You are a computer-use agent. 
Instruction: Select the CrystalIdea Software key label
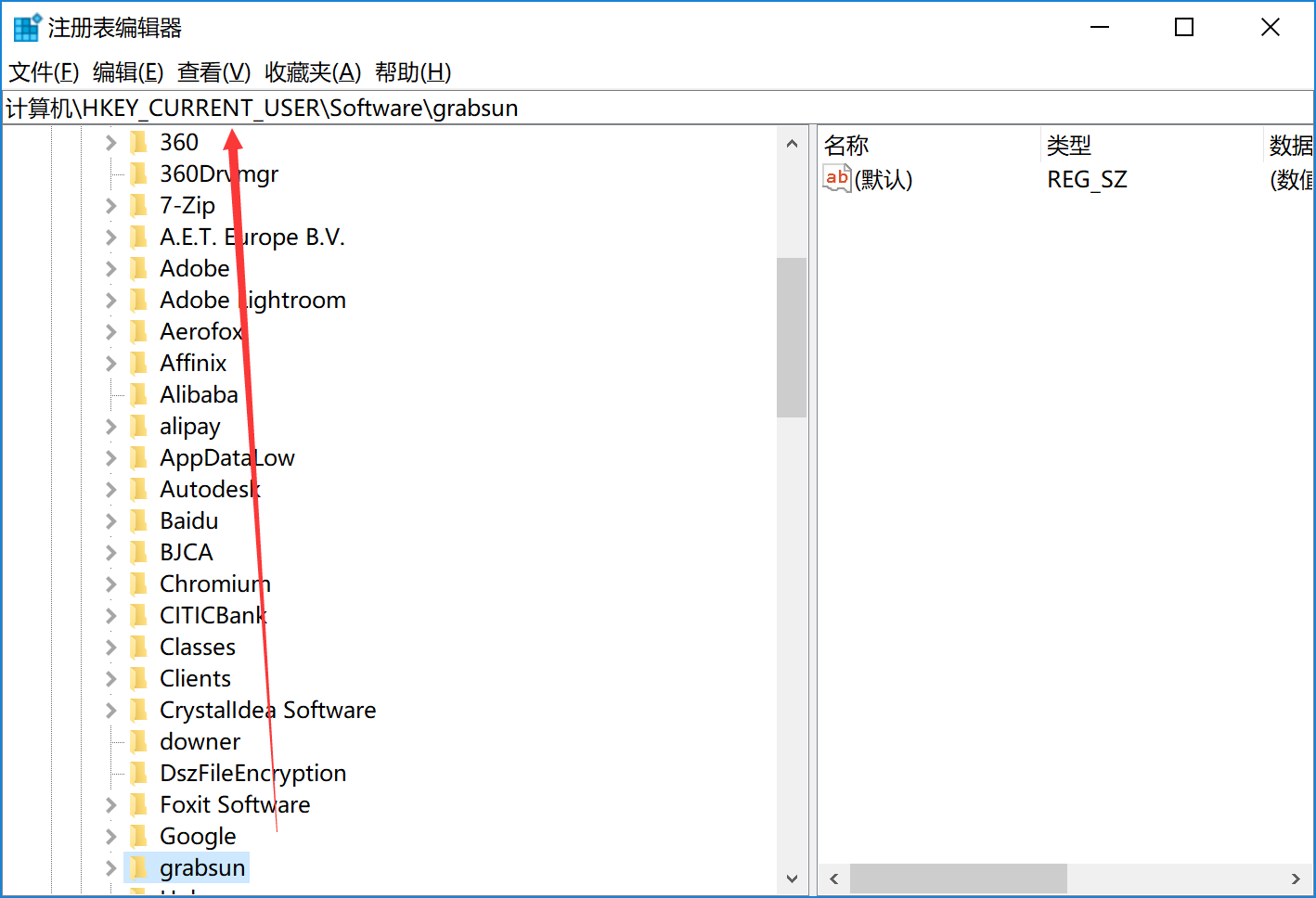[x=268, y=710]
